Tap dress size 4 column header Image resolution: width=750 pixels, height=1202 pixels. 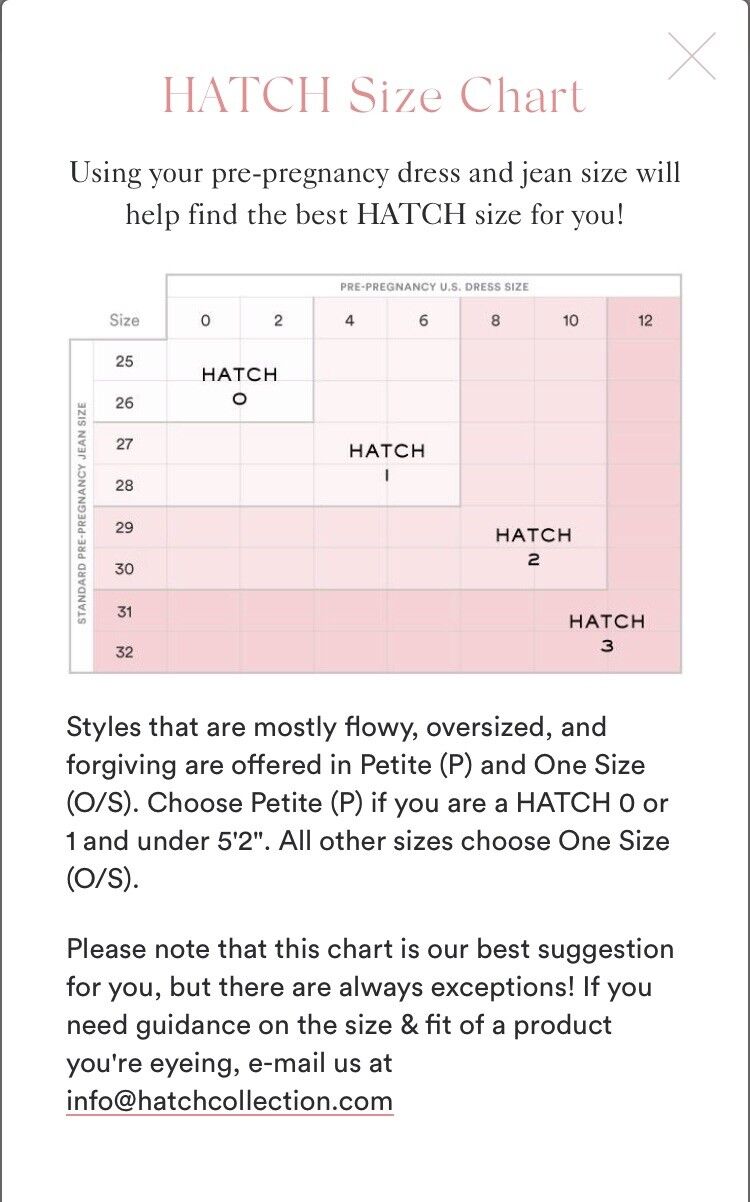tap(350, 321)
